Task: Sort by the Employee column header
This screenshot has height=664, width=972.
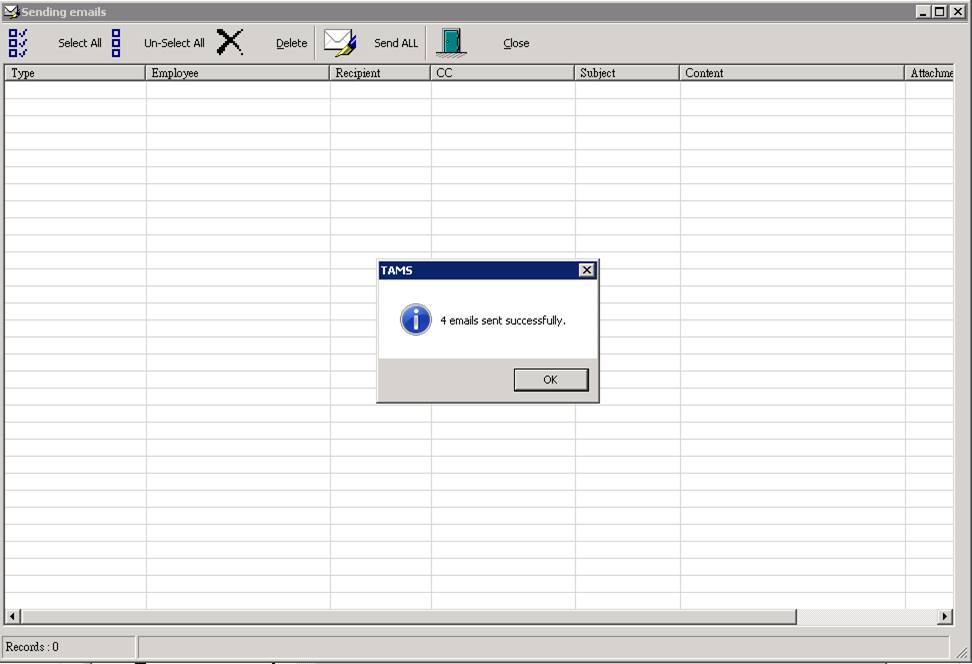Action: (x=237, y=73)
